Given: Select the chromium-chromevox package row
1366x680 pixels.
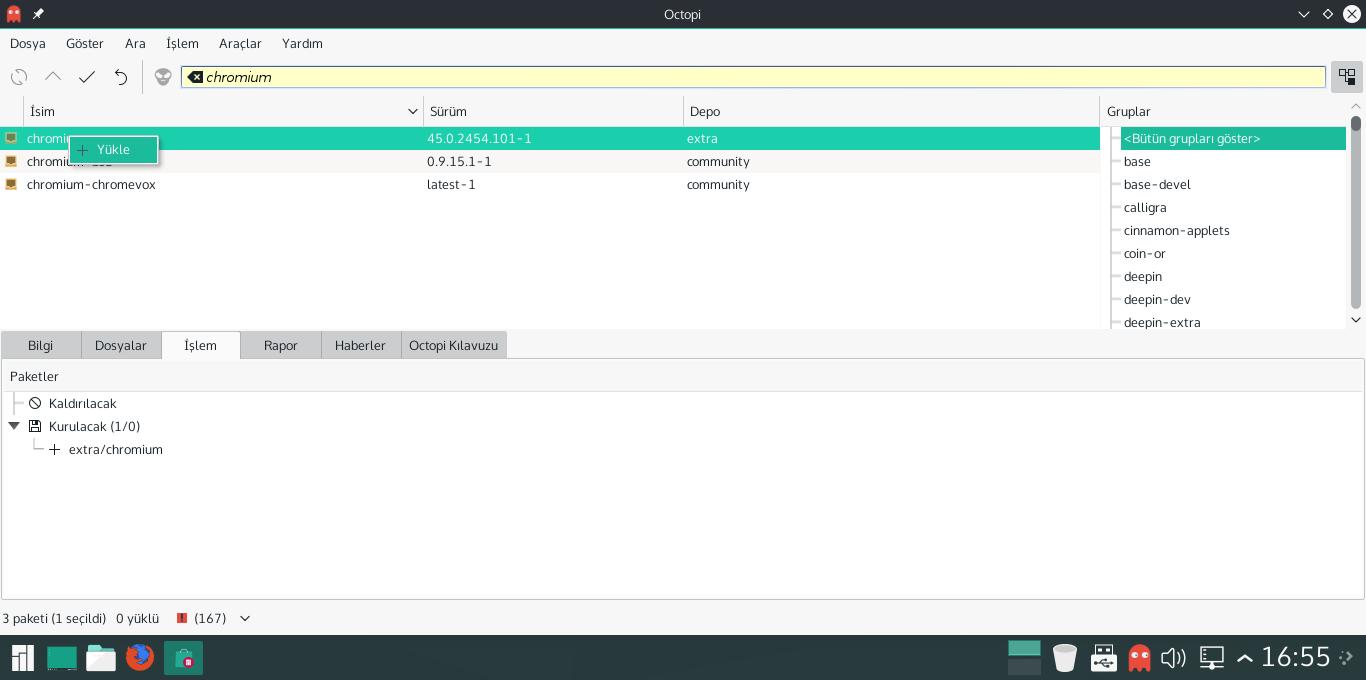Looking at the screenshot, I should [x=550, y=184].
